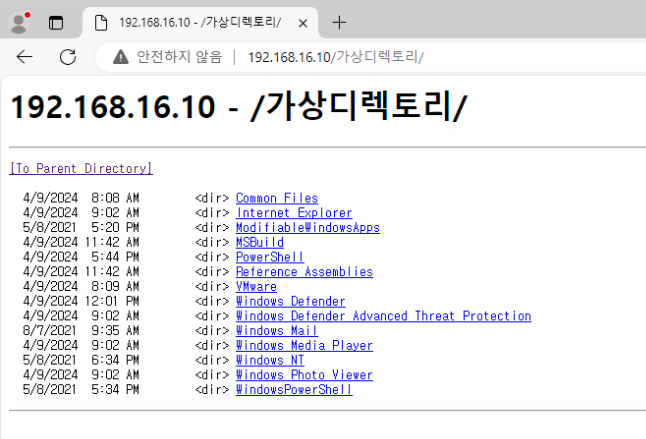Open the To Parent Directory link
The width and height of the screenshot is (646, 439).
(81, 168)
